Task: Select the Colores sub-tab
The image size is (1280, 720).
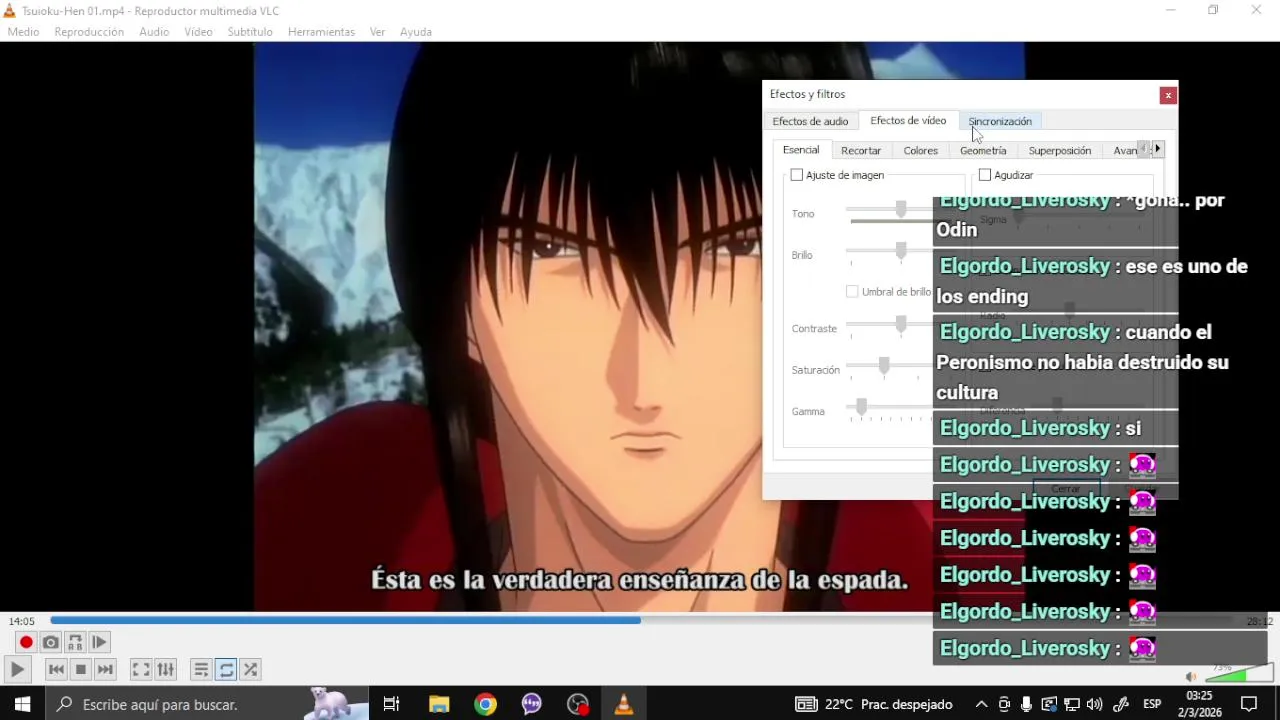Action: click(x=921, y=151)
